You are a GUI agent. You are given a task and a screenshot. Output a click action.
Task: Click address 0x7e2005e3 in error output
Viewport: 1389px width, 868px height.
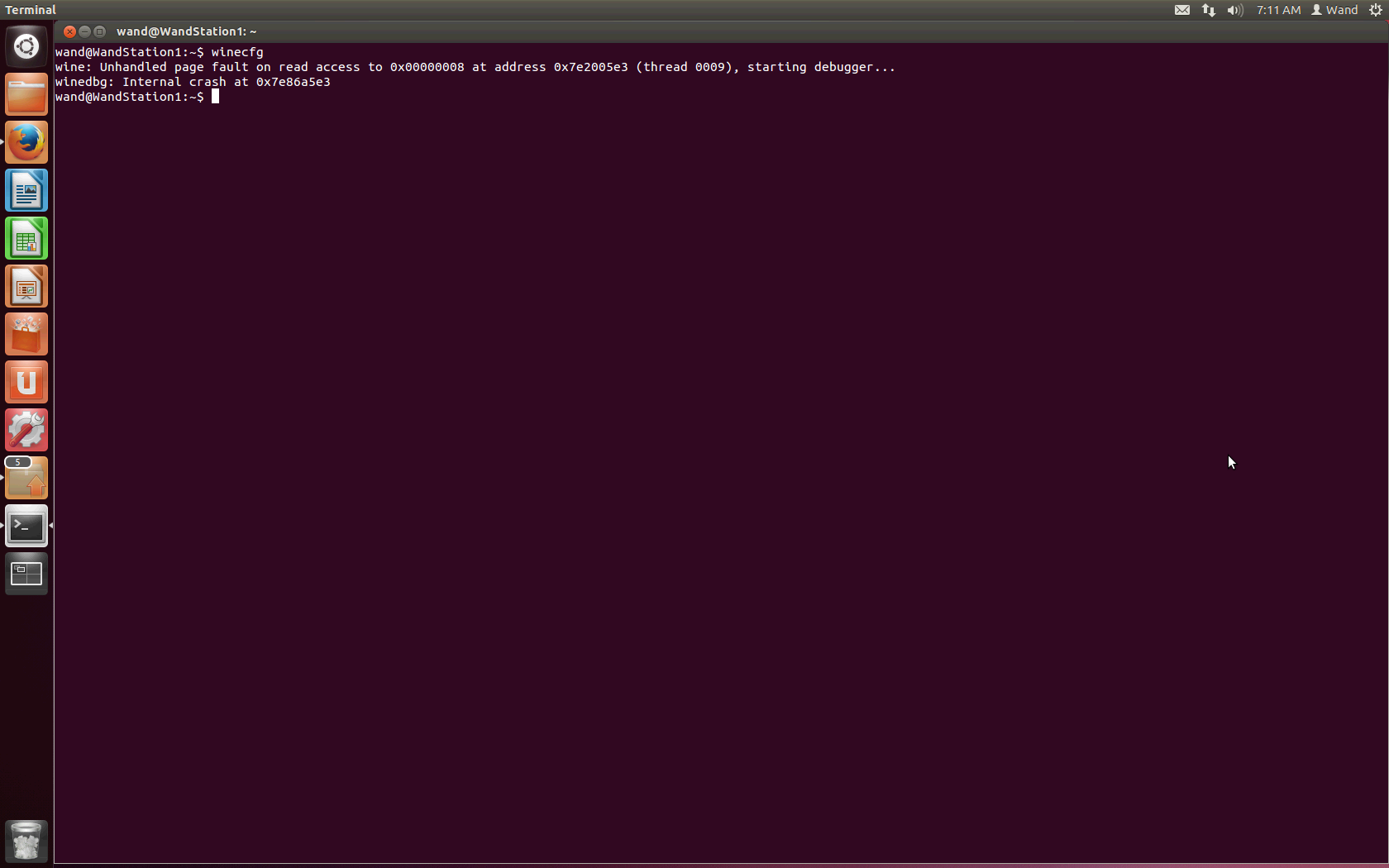coord(590,67)
